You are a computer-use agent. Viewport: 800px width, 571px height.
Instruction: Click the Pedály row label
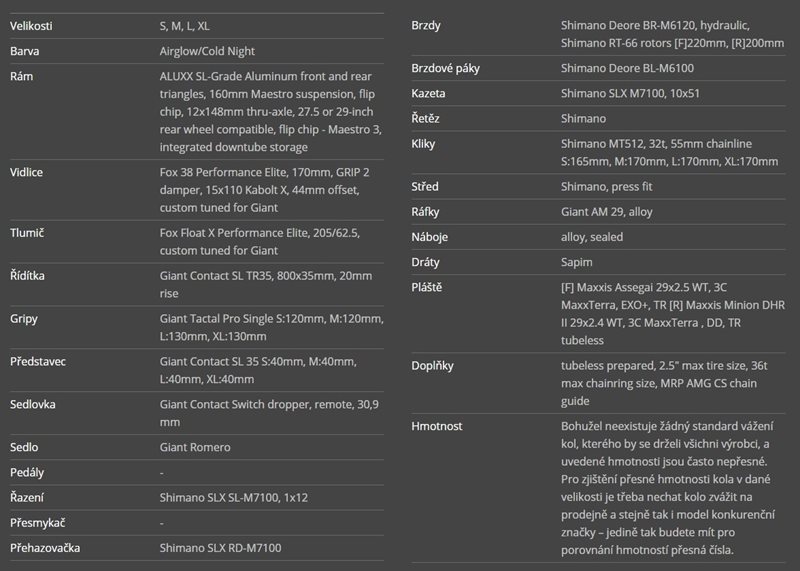tap(29, 472)
